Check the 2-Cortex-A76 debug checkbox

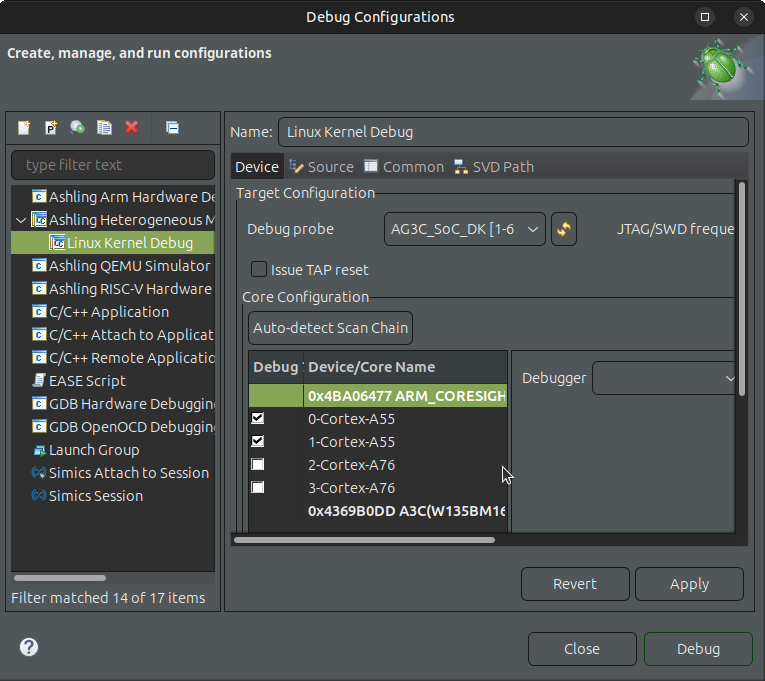coord(258,465)
